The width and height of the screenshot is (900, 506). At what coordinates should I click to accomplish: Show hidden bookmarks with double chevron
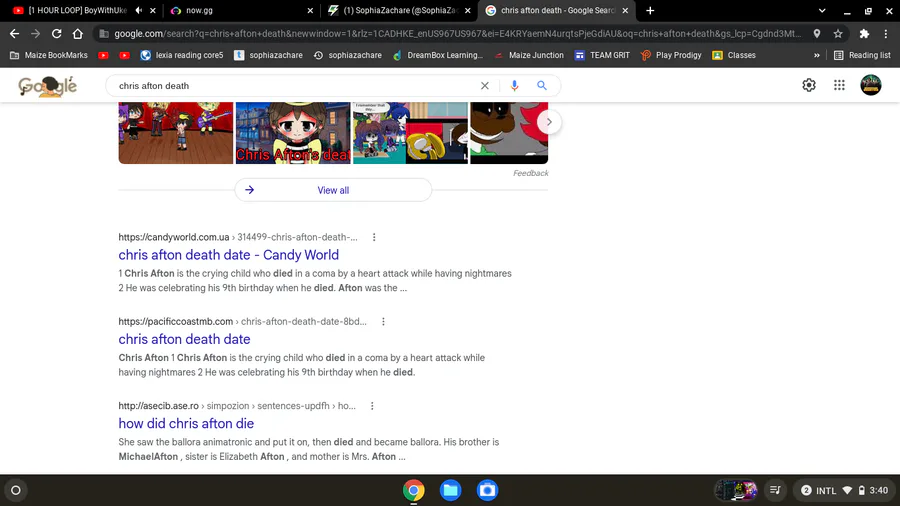pyautogui.click(x=817, y=55)
